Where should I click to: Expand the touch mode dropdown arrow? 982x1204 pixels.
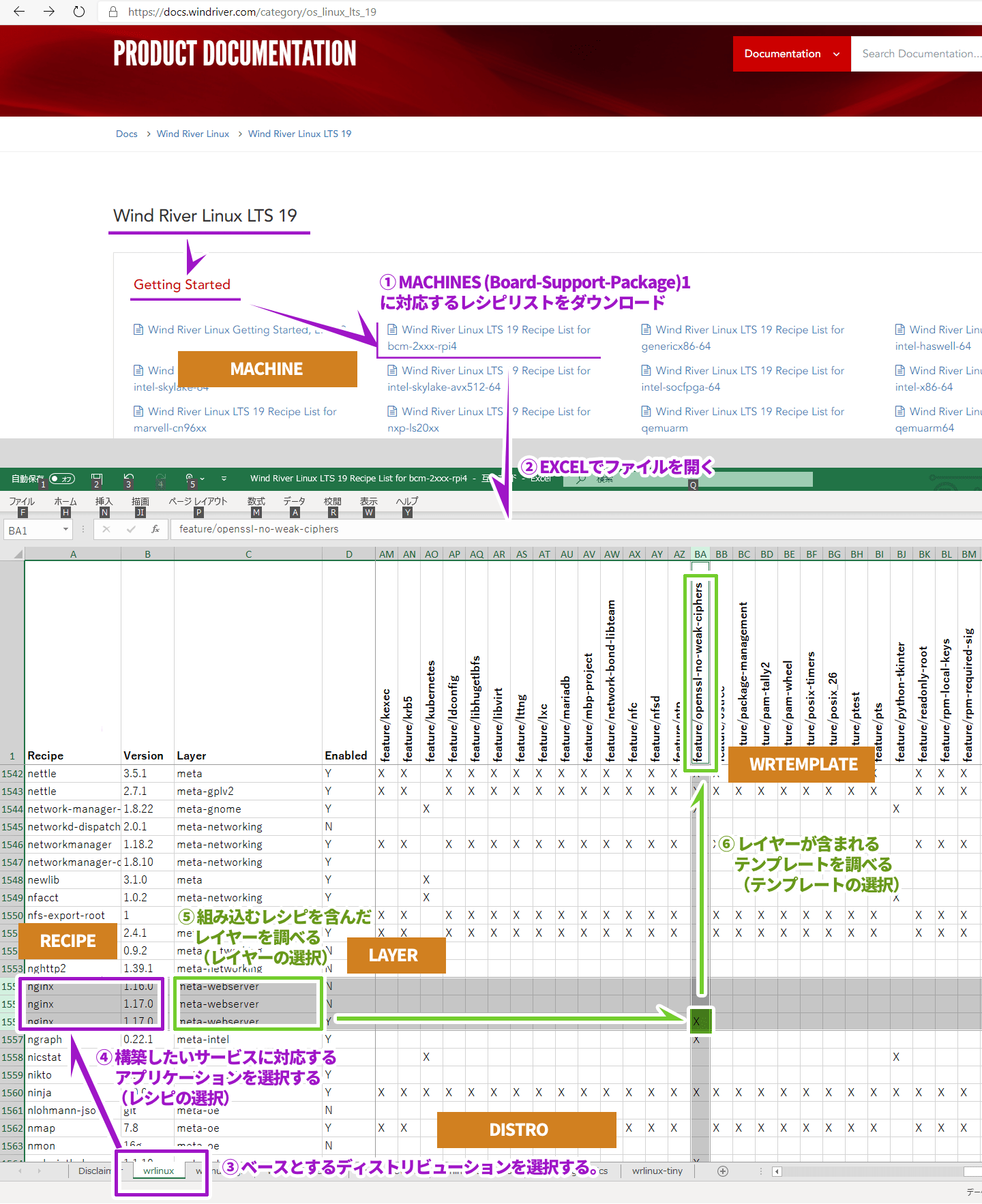tap(203, 479)
